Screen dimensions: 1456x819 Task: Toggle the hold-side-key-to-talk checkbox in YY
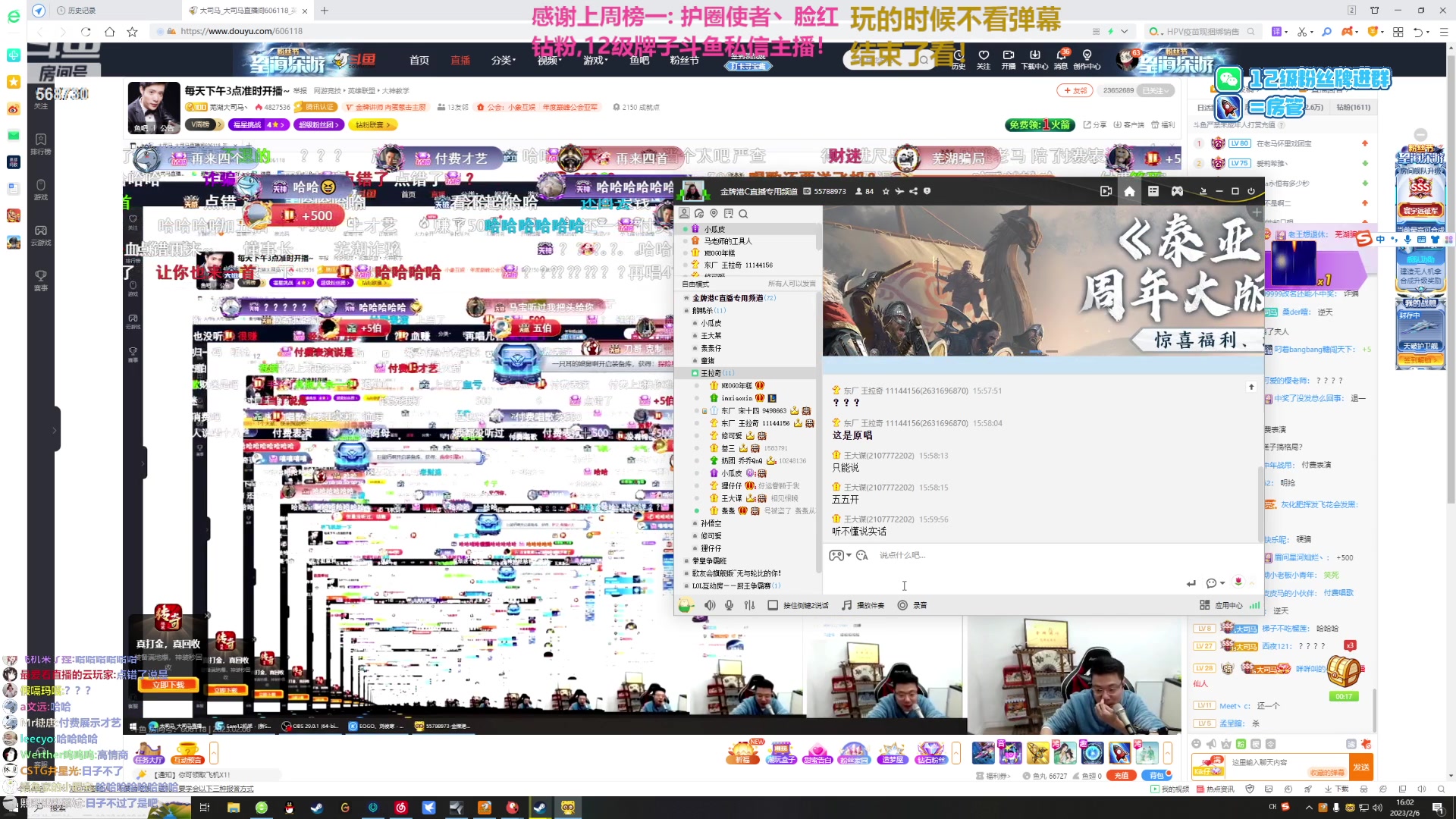(x=773, y=605)
